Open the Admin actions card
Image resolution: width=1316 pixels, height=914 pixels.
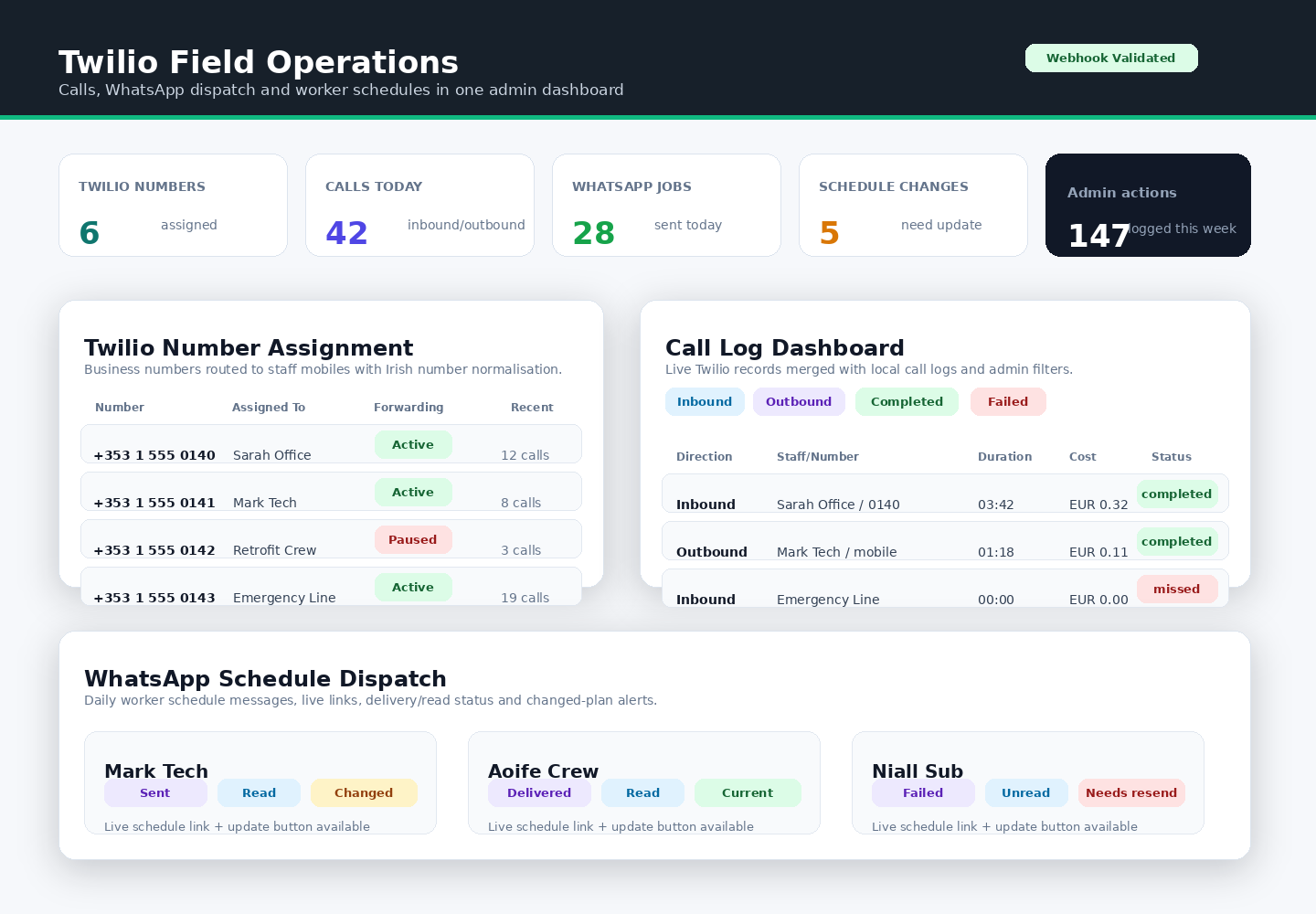(1148, 205)
